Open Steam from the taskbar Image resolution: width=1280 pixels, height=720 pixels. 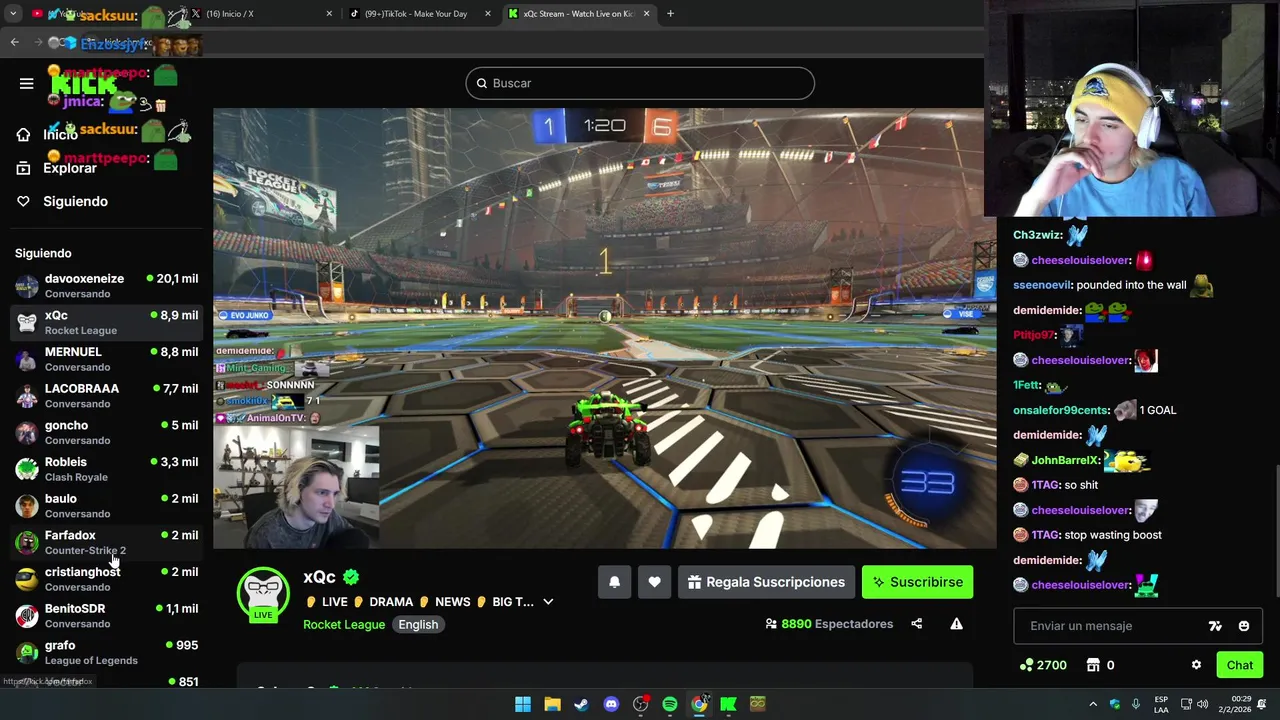point(581,704)
